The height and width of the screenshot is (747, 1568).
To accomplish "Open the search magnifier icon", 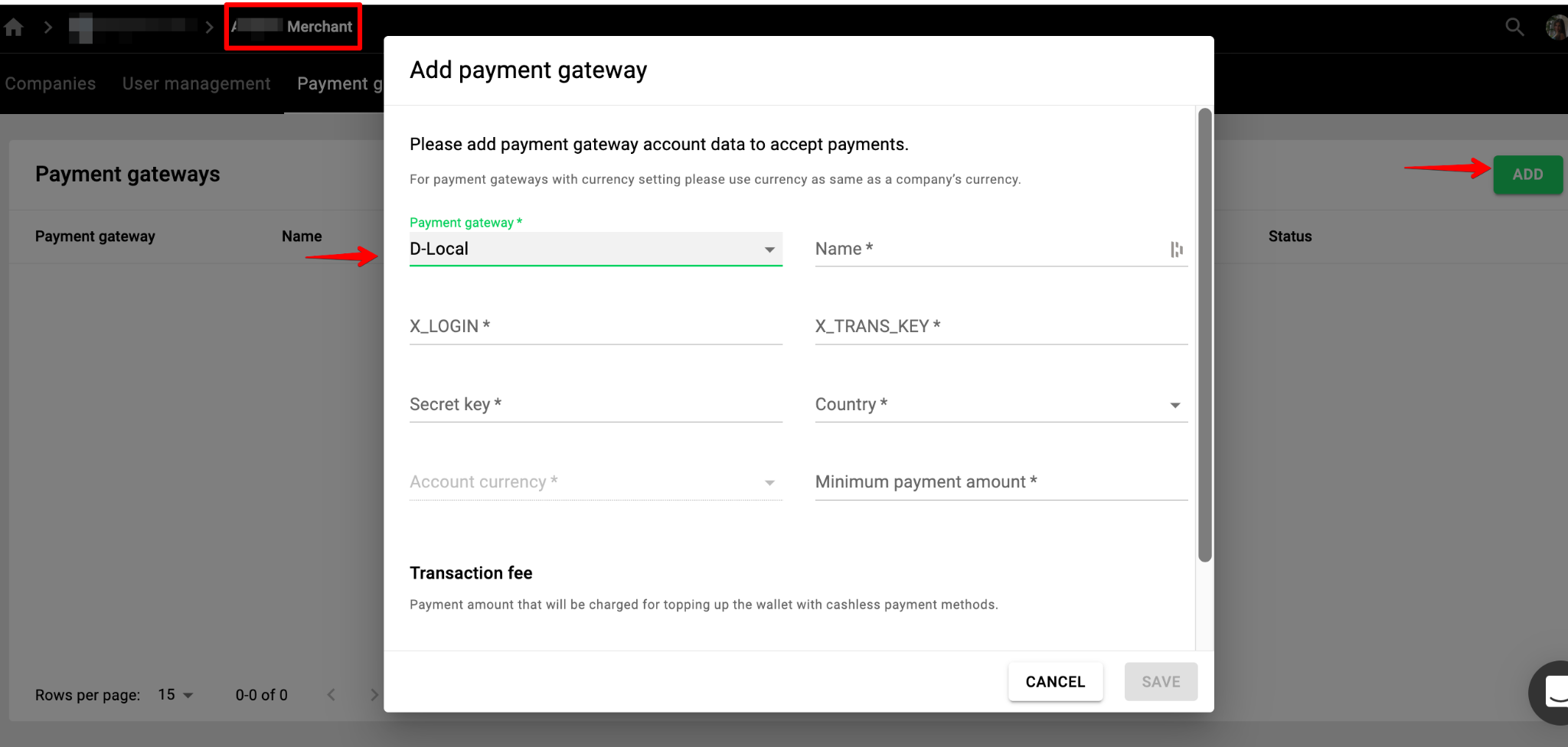I will coord(1514,28).
